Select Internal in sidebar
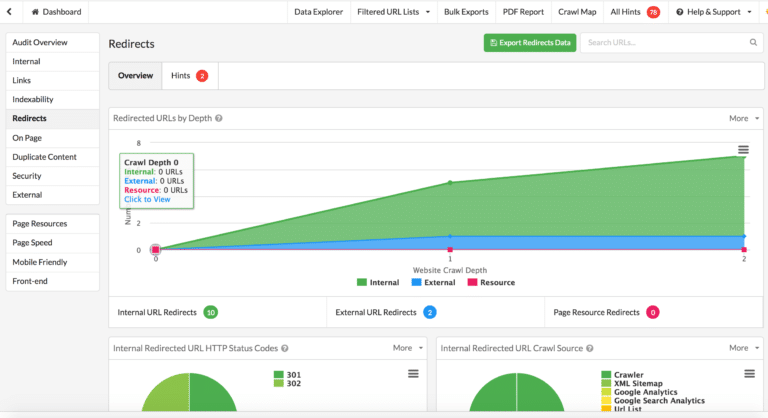Viewport: 768px width, 418px height. click(x=52, y=61)
